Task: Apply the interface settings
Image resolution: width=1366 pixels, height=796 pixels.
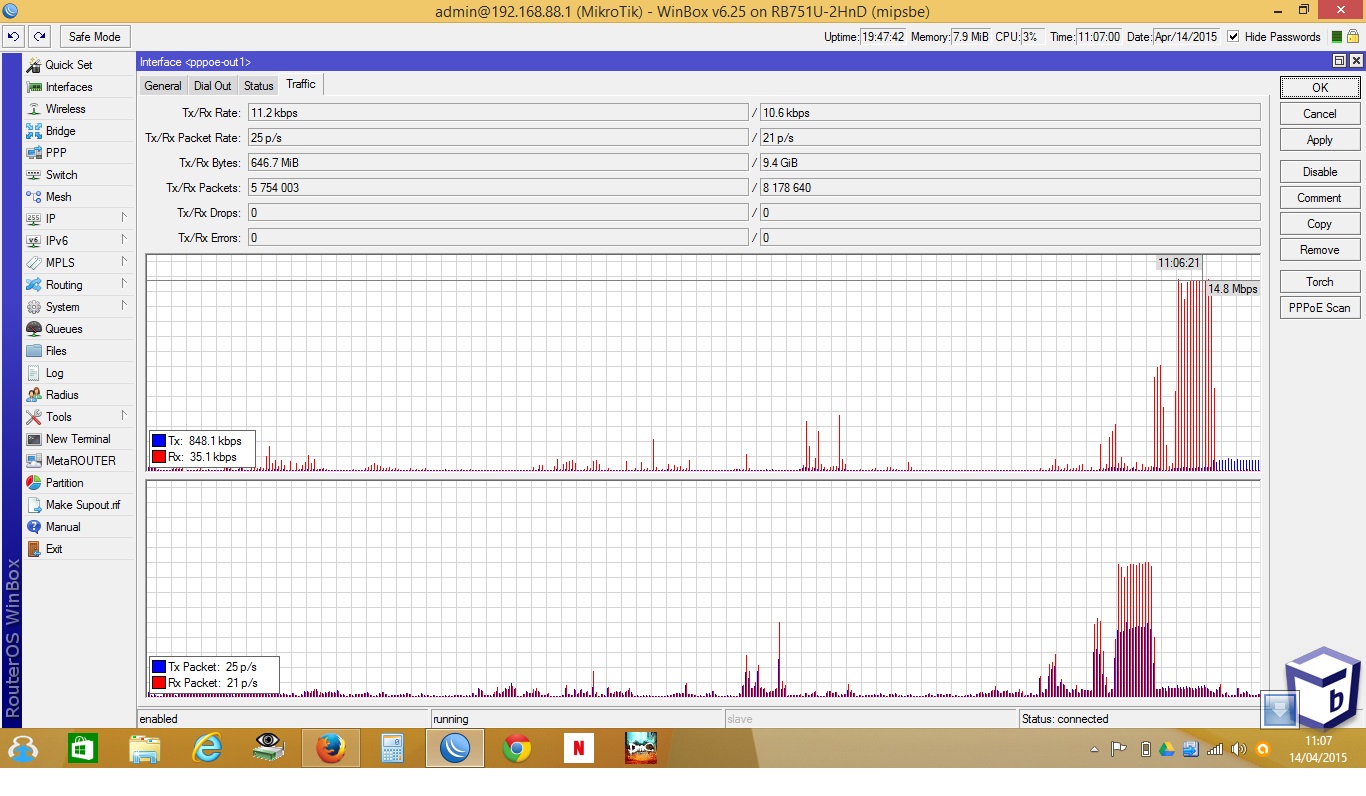Action: (x=1320, y=140)
